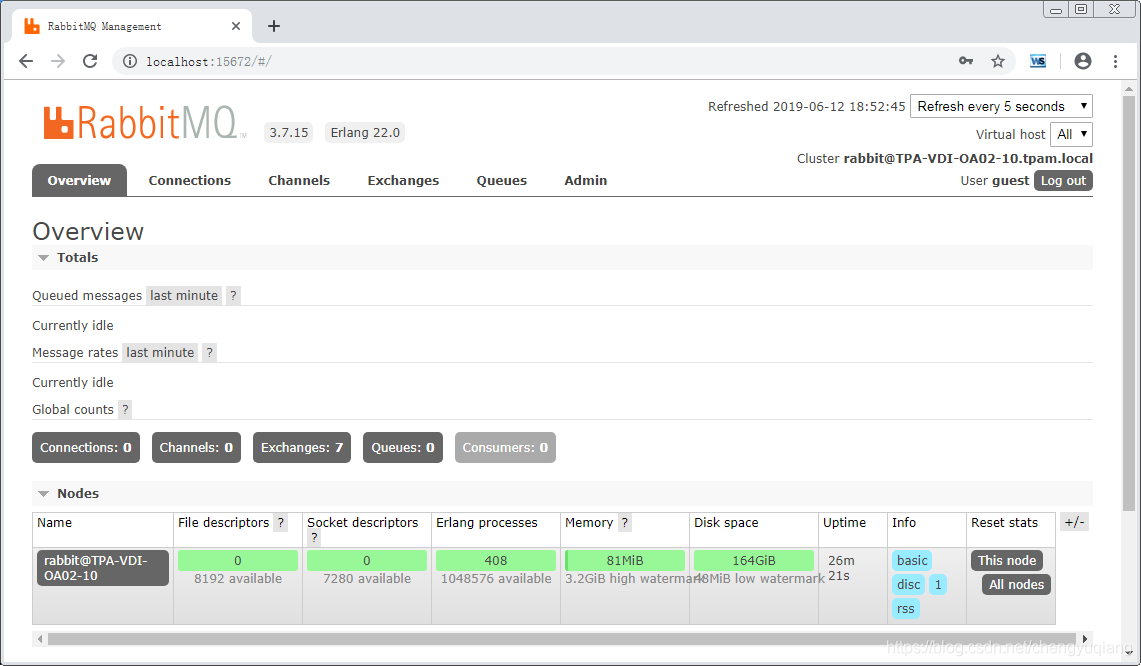This screenshot has height=666, width=1141.
Task: Select the RabbitMQ Management browser tab
Action: coord(131,26)
